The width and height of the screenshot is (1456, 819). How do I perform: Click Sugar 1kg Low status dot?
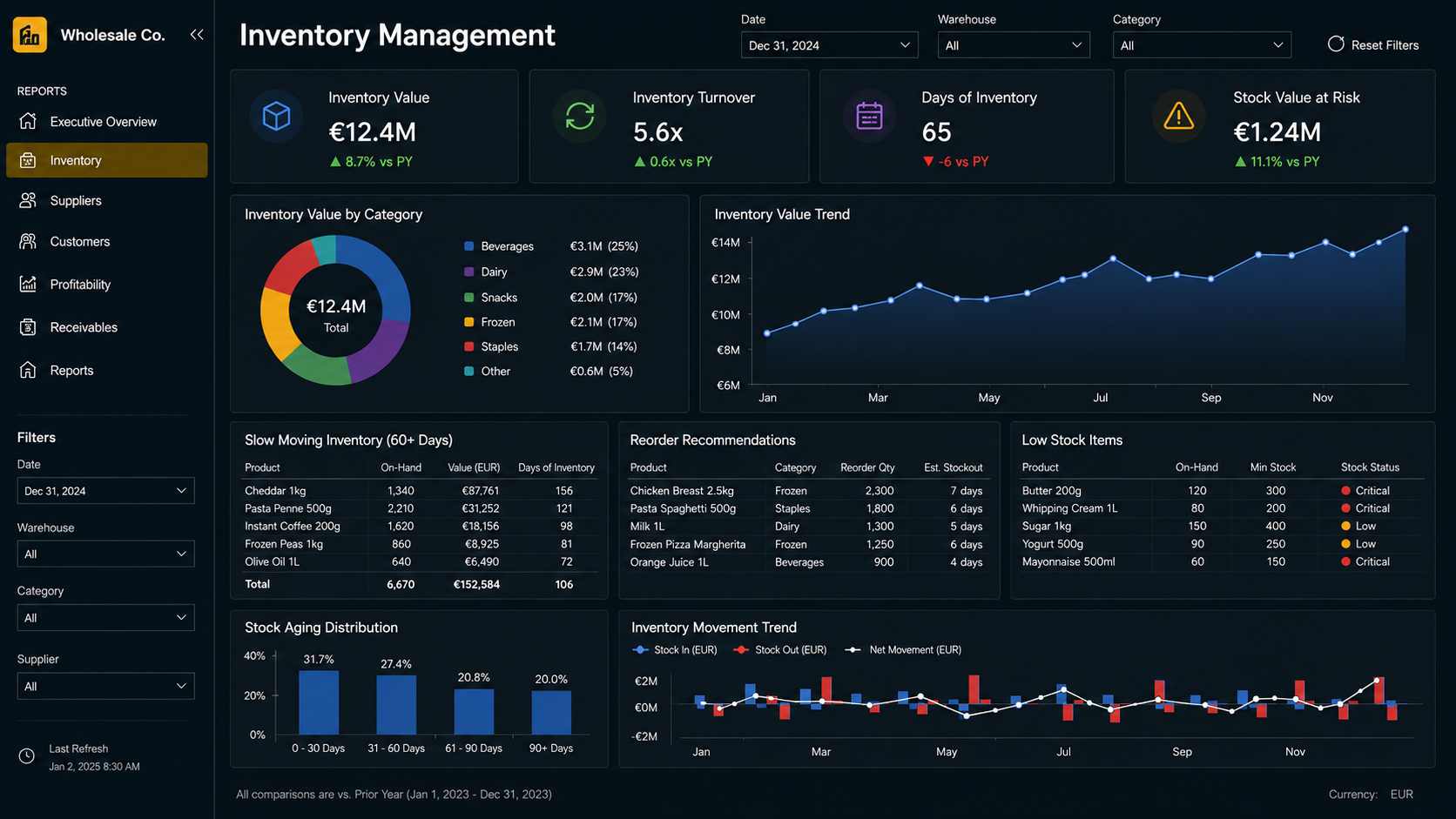(1345, 526)
